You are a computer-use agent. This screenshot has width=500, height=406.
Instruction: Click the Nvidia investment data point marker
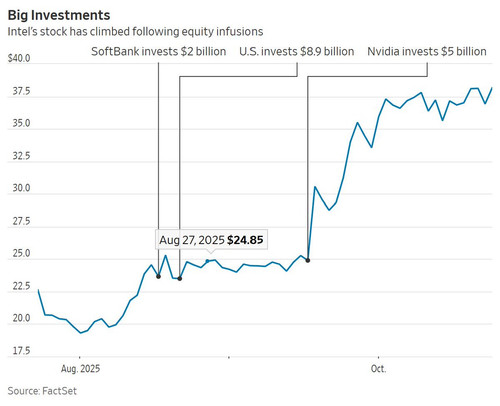pyautogui.click(x=308, y=260)
